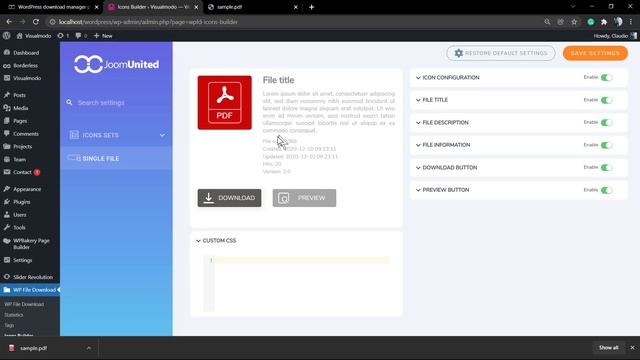Toggle File Title enable switch
Viewport: 640px width, 360px height.
pos(607,100)
